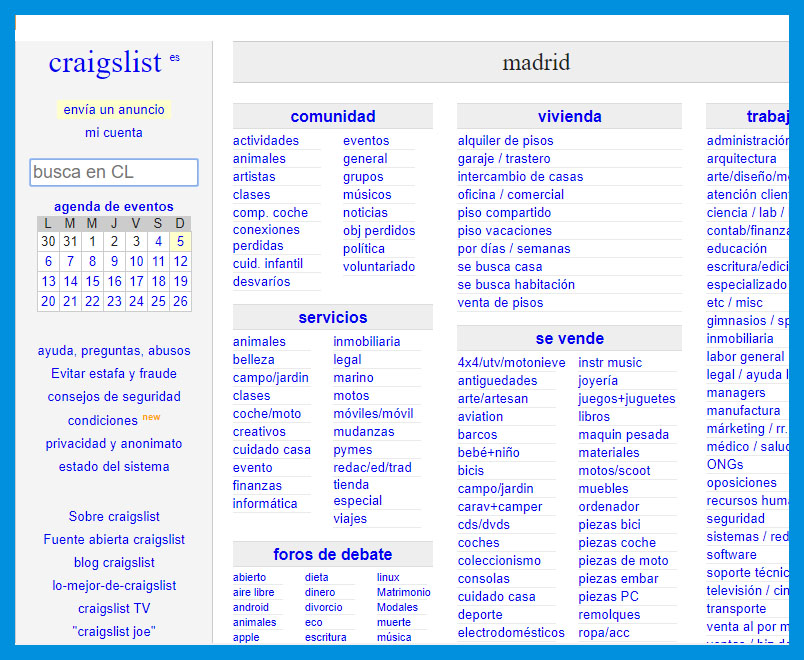Open 'eventos' under comunidad
The image size is (804, 660).
pyautogui.click(x=366, y=141)
